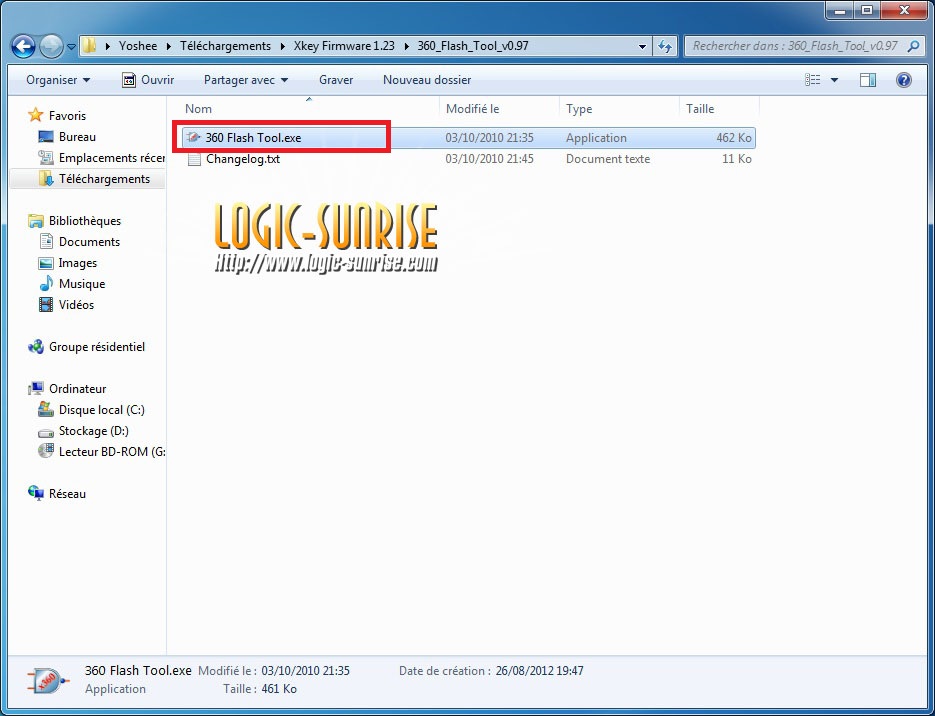Open Bibliothèques in the navigation pane

85,221
